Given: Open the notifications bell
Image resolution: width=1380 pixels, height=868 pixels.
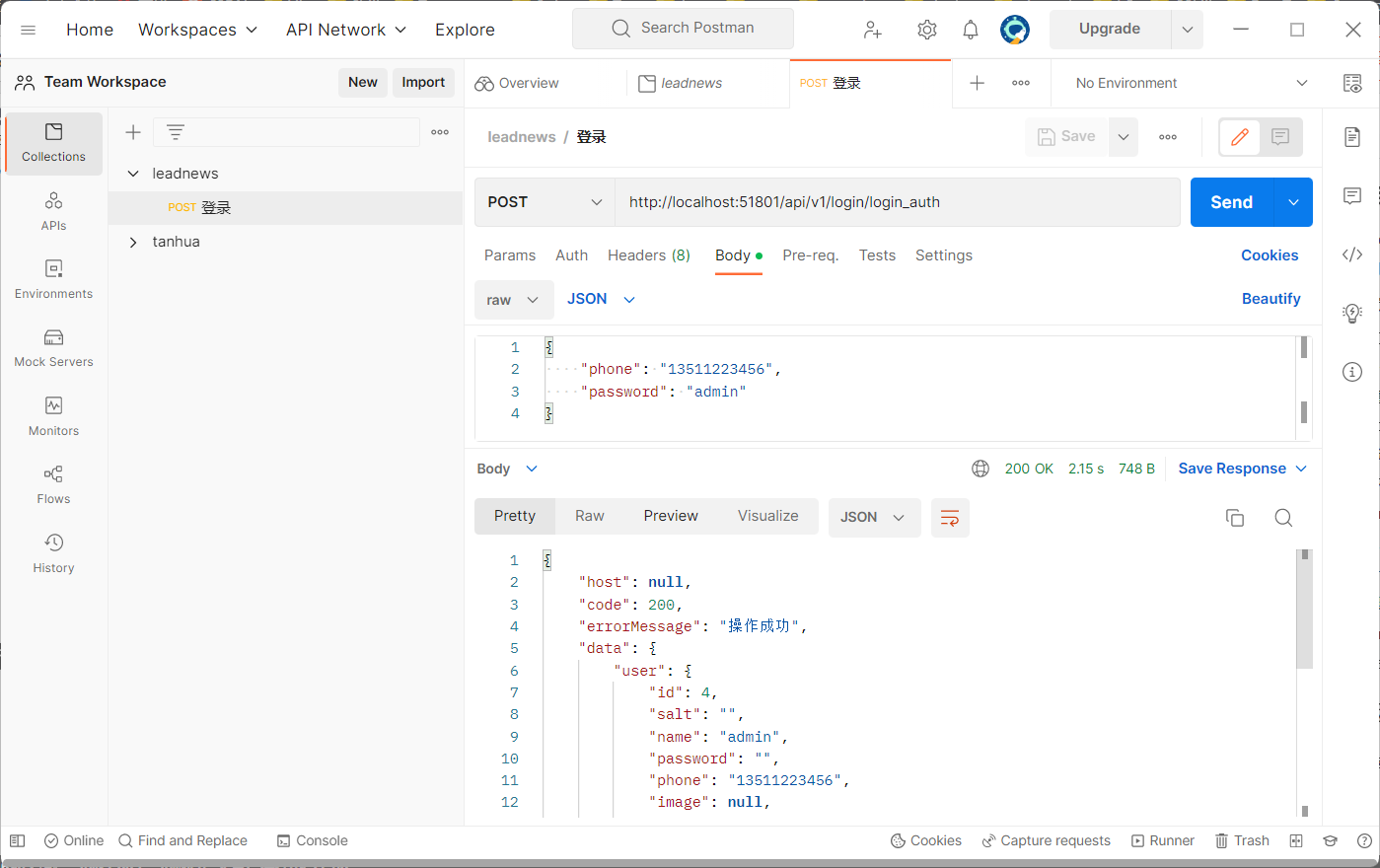Looking at the screenshot, I should tap(971, 30).
